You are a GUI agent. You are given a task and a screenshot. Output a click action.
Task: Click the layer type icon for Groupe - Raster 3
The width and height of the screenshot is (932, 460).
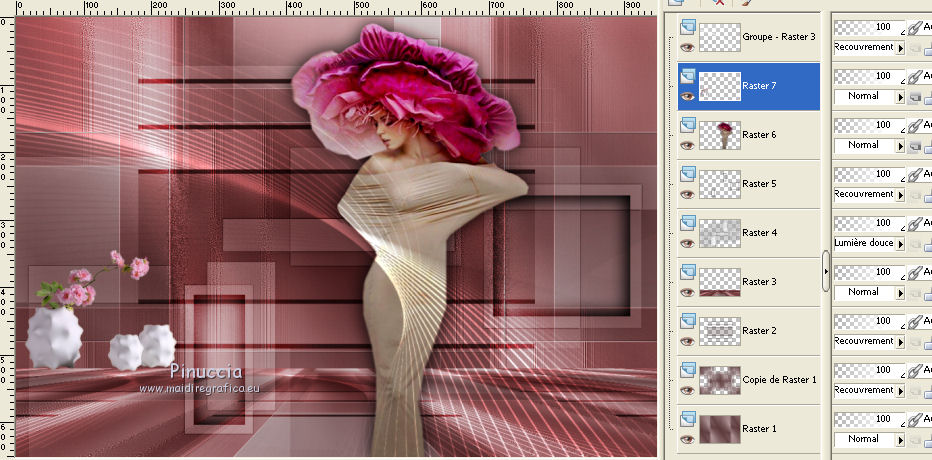click(x=687, y=27)
